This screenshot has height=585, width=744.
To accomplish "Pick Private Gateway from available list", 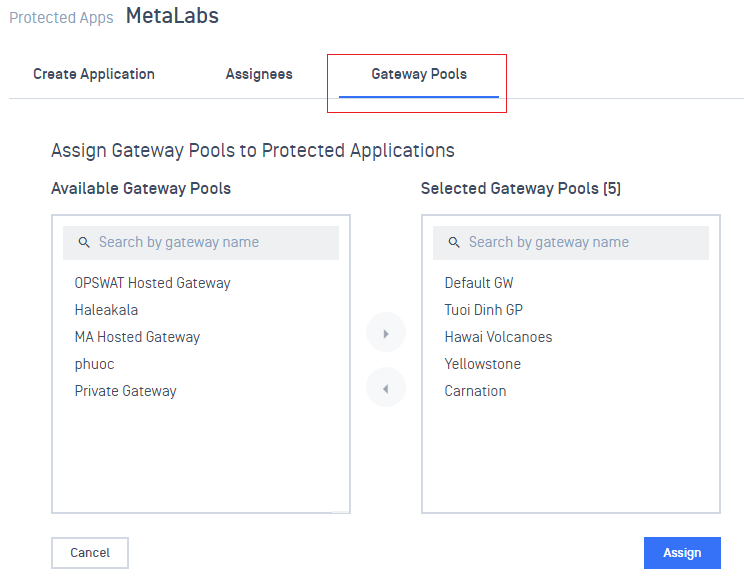I will click(125, 391).
